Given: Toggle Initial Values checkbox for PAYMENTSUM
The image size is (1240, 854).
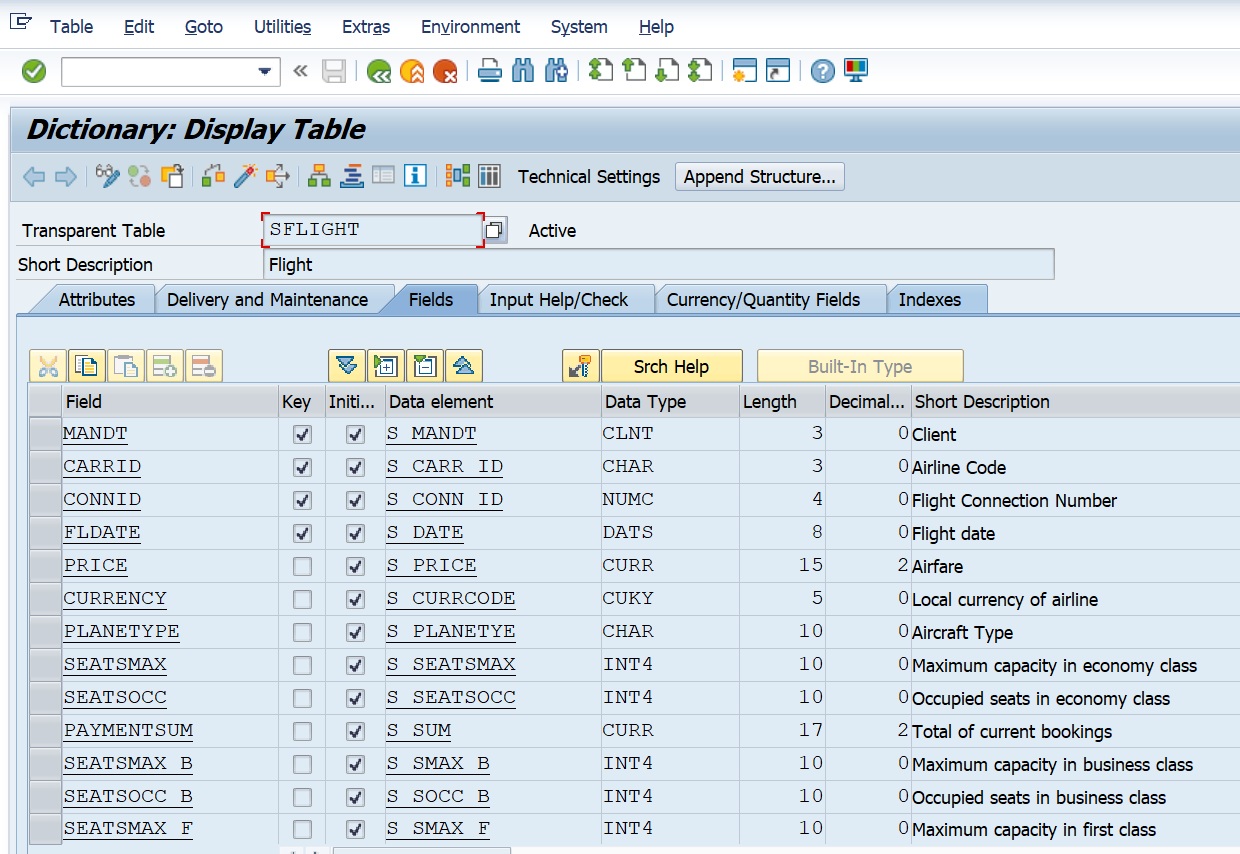Looking at the screenshot, I should [355, 732].
